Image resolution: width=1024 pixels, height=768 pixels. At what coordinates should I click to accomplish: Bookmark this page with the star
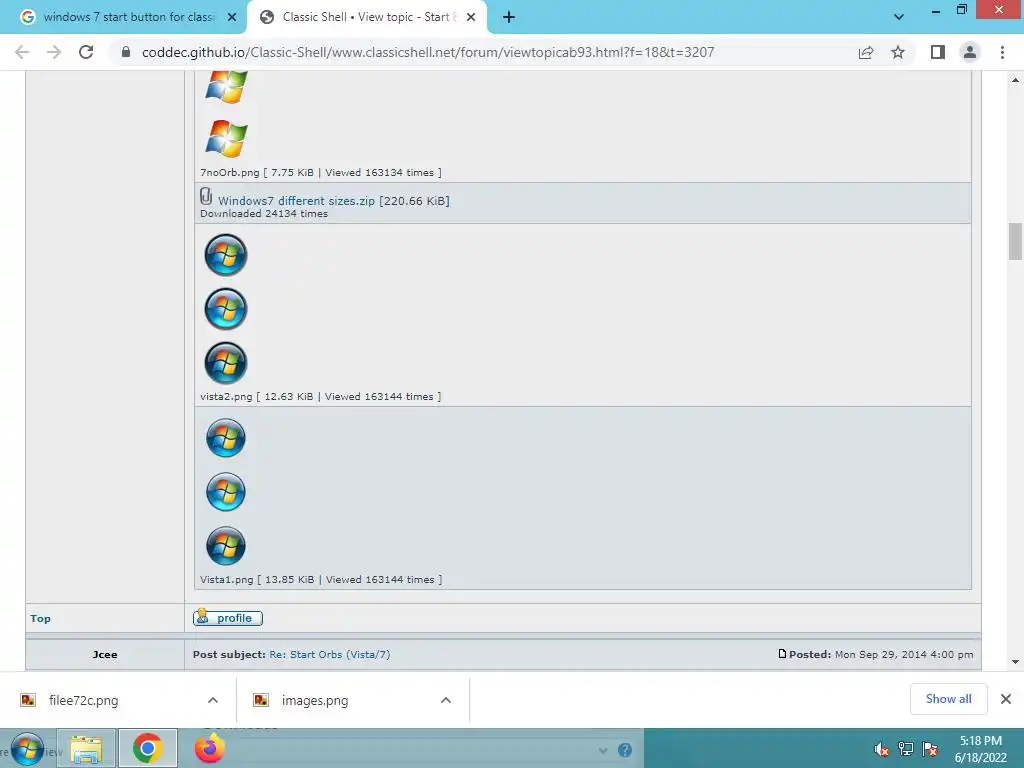point(898,52)
